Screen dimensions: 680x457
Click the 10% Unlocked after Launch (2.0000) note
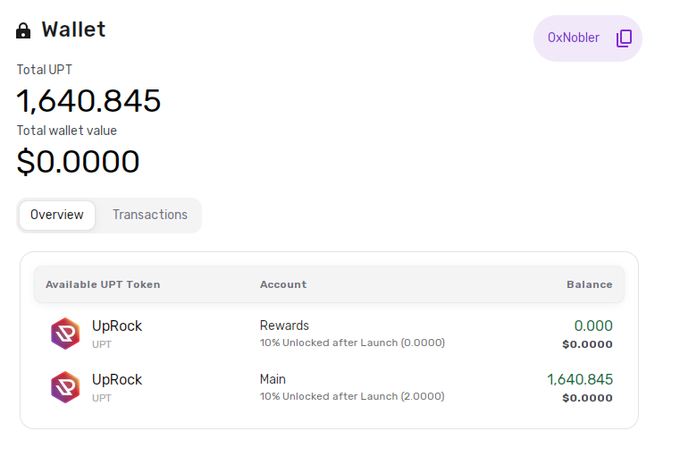[x=352, y=396]
